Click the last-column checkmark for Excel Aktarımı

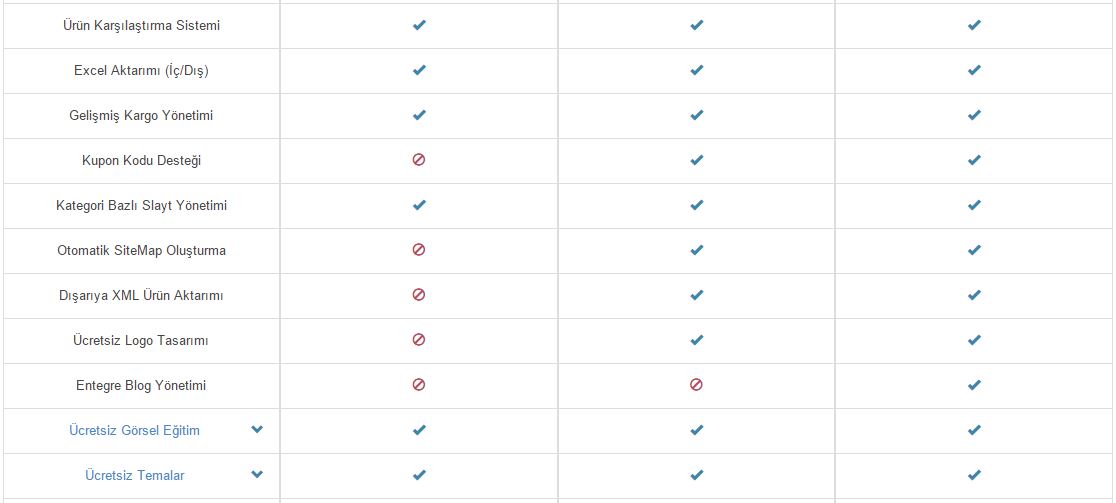[x=974, y=70]
